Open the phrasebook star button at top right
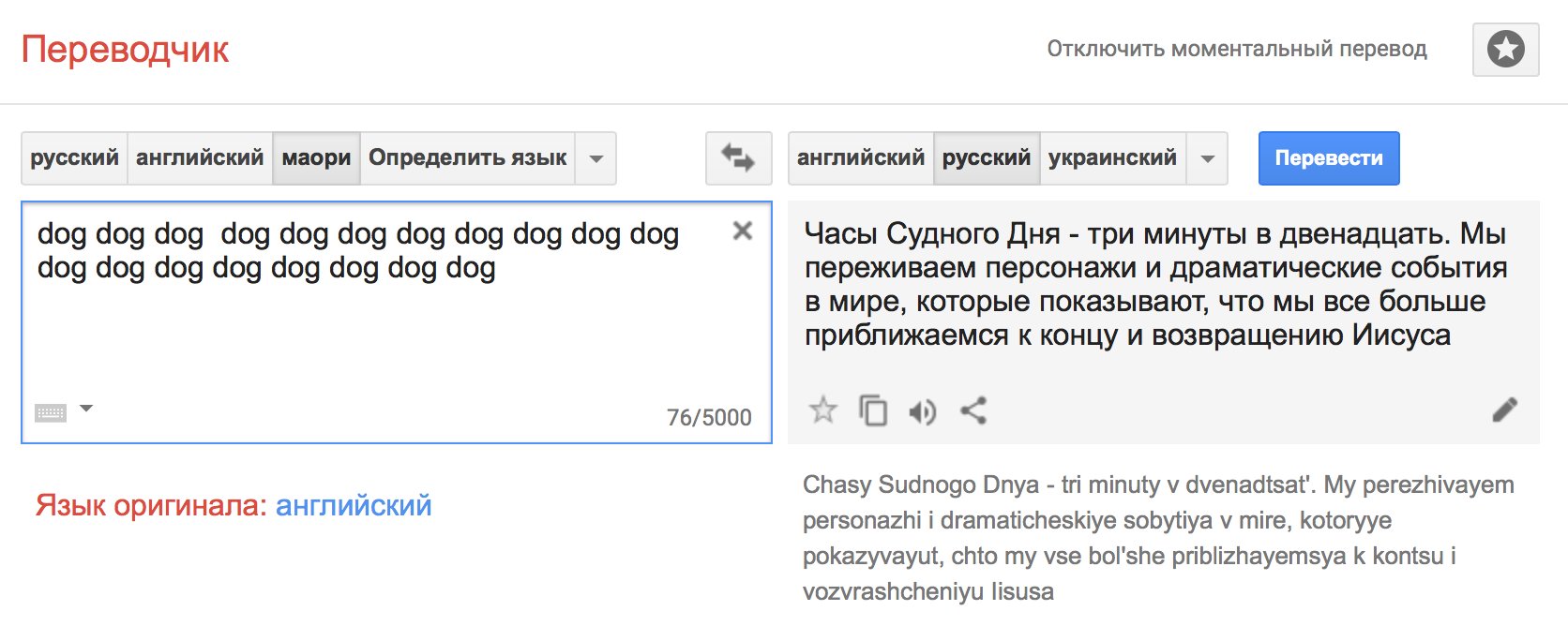1568x626 pixels. (1505, 49)
